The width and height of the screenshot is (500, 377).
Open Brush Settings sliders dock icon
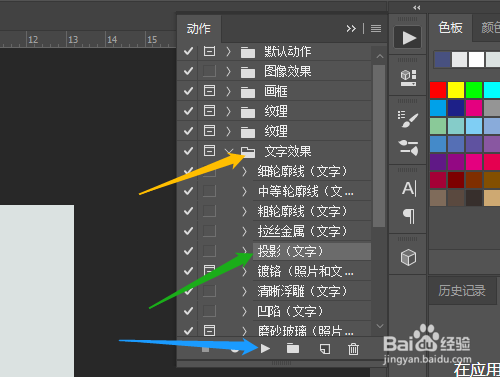click(408, 148)
